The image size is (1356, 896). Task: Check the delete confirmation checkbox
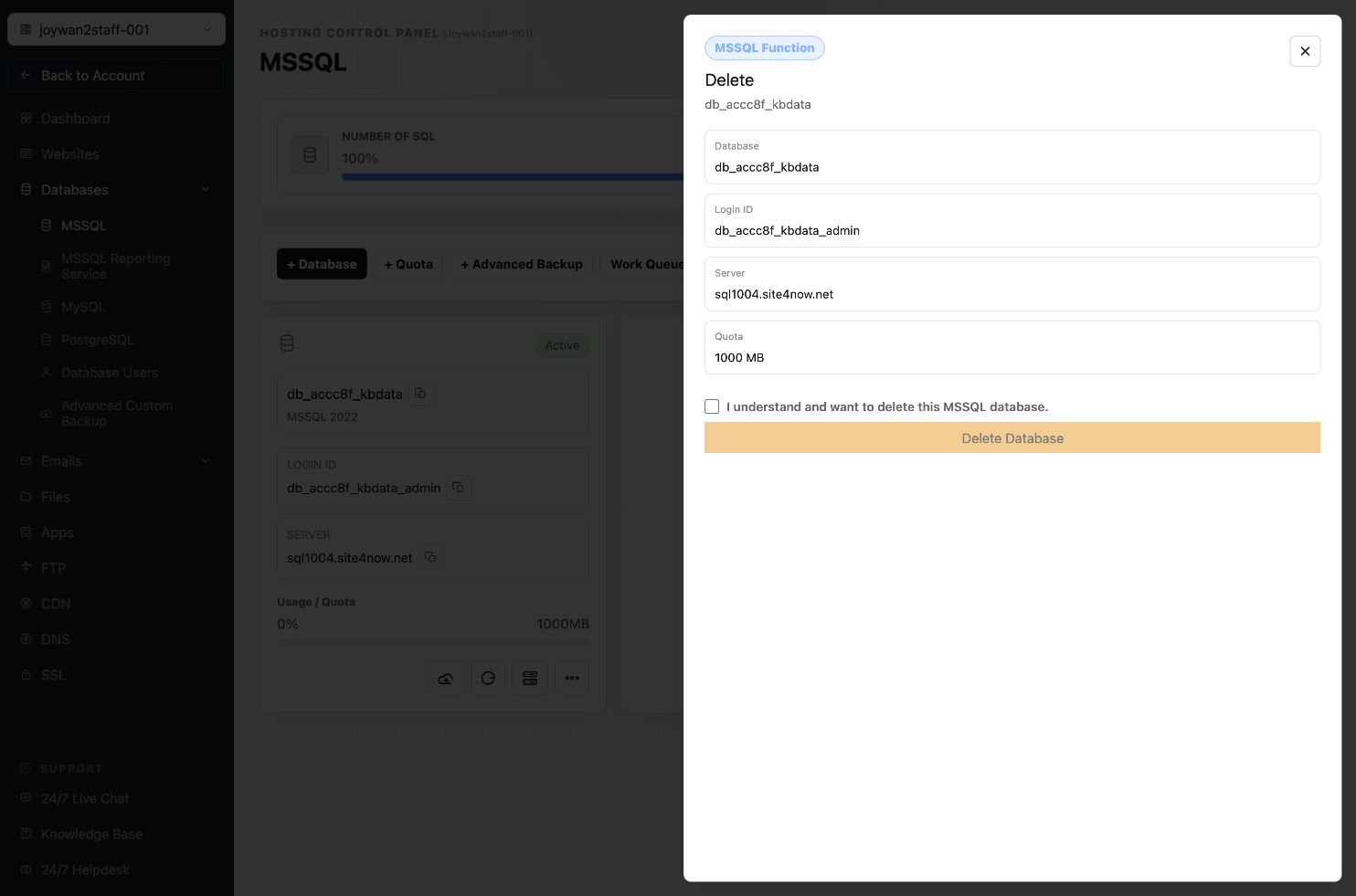pos(712,406)
